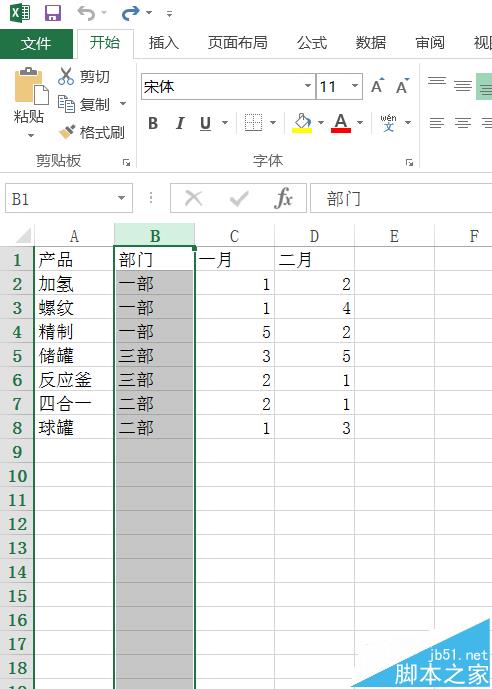Click the middle align icon
This screenshot has height=689, width=492.
tap(463, 85)
